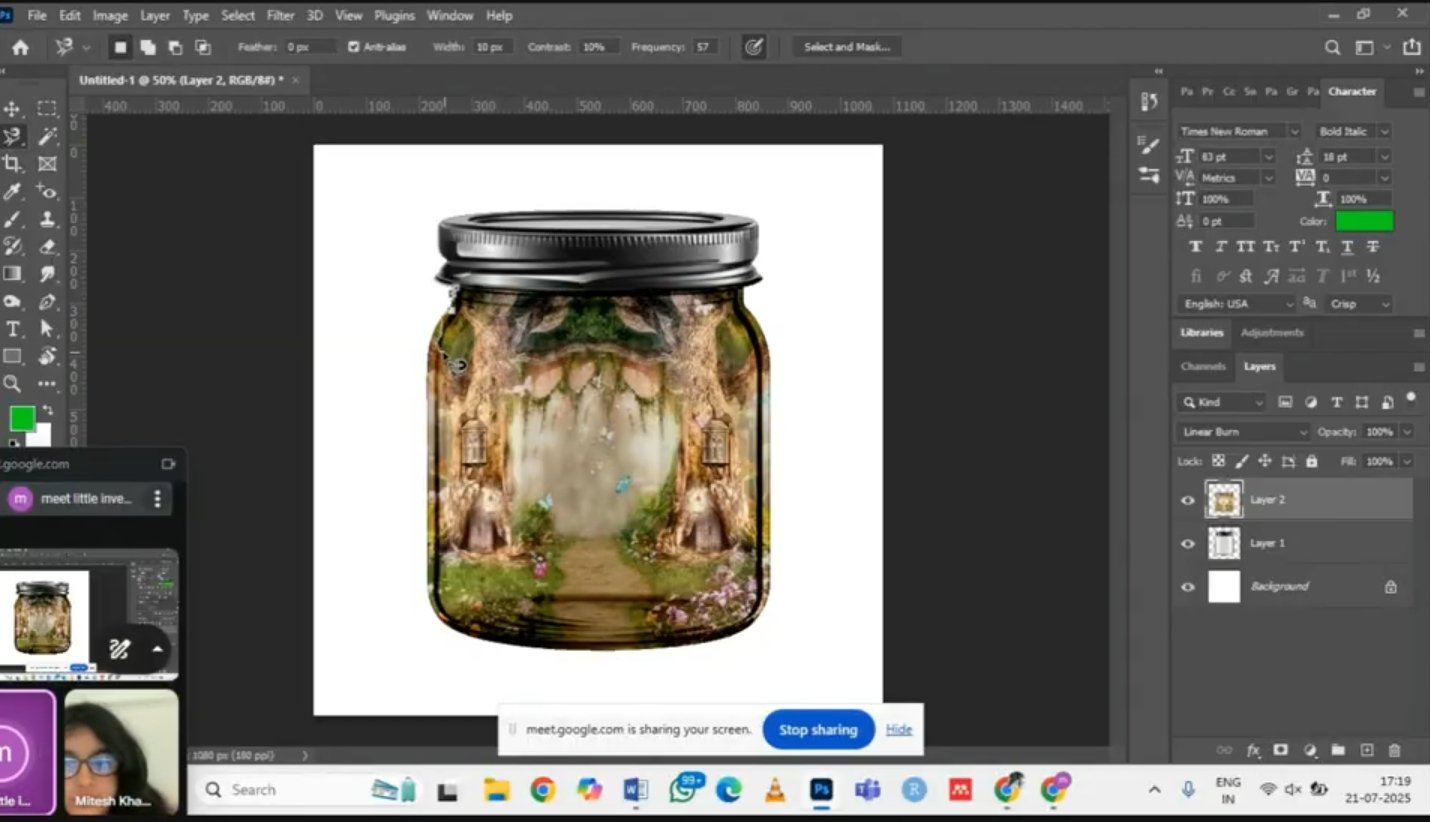The height and width of the screenshot is (822, 1430).
Task: Select the Horizontal Type tool
Action: click(x=12, y=329)
